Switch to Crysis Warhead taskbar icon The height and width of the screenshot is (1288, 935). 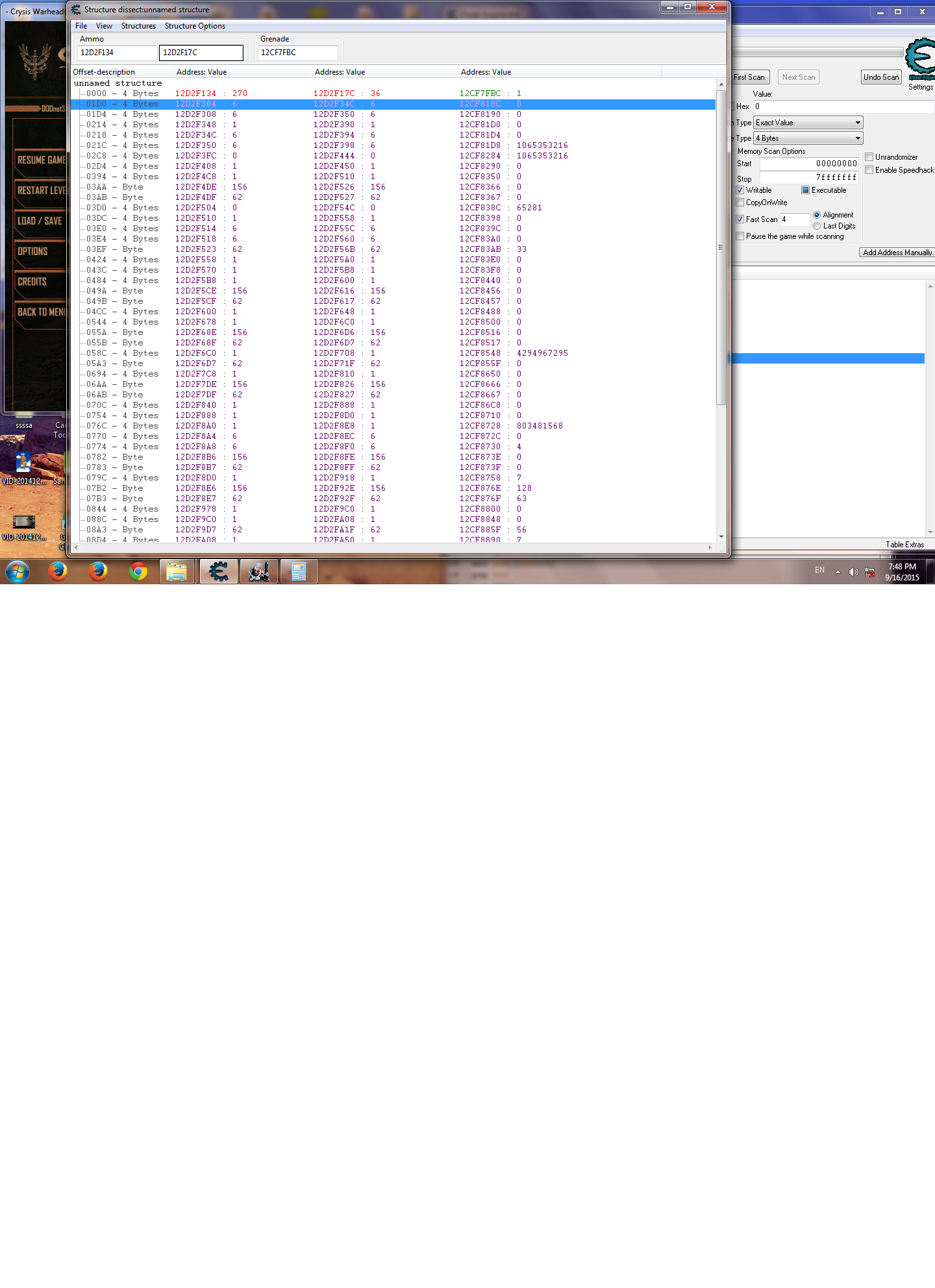258,571
